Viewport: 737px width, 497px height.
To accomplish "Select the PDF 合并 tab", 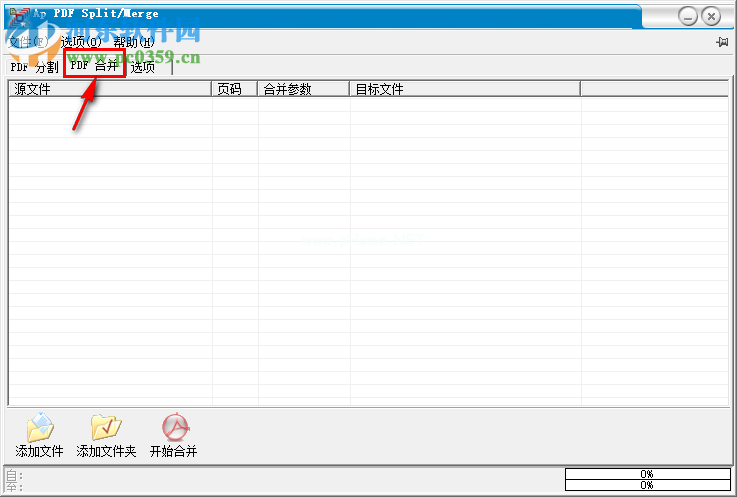I will 94,65.
